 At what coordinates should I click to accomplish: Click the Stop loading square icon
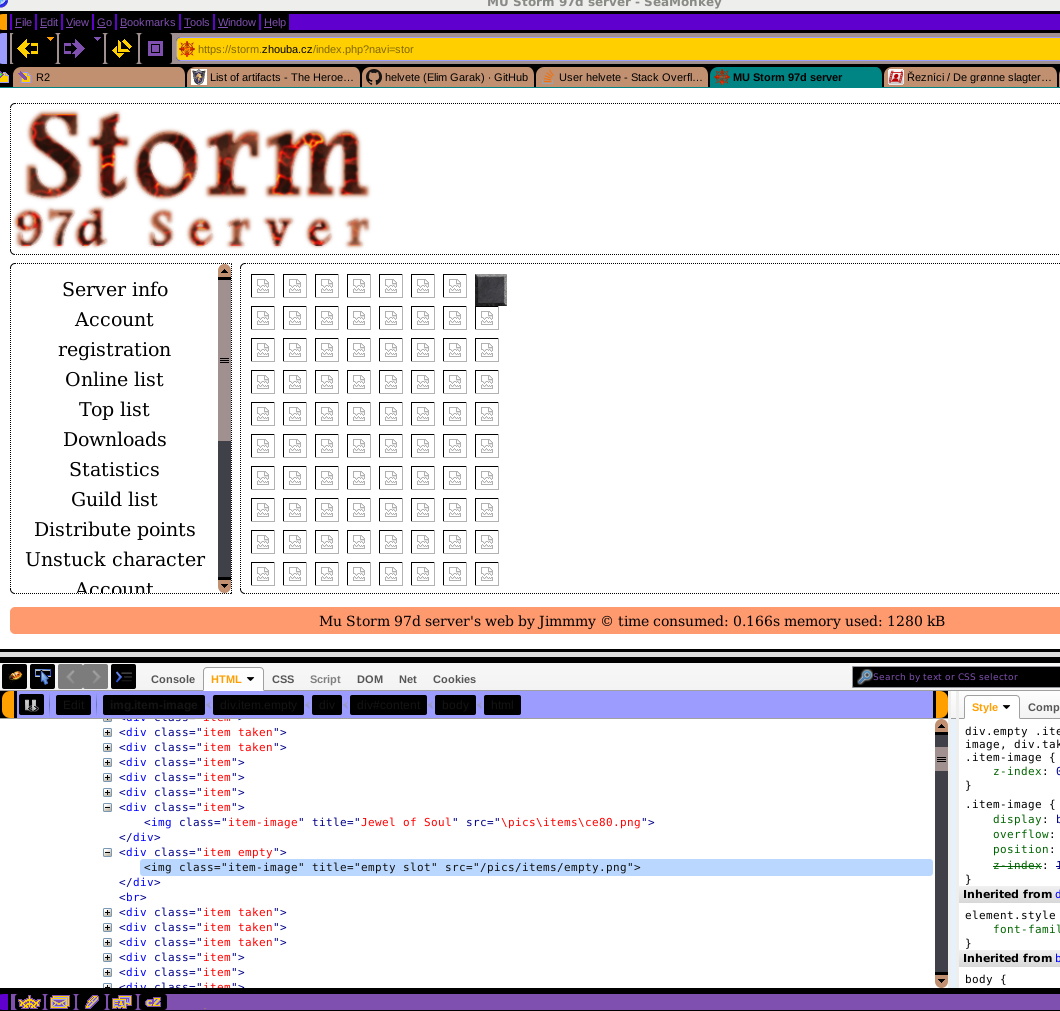click(x=155, y=48)
